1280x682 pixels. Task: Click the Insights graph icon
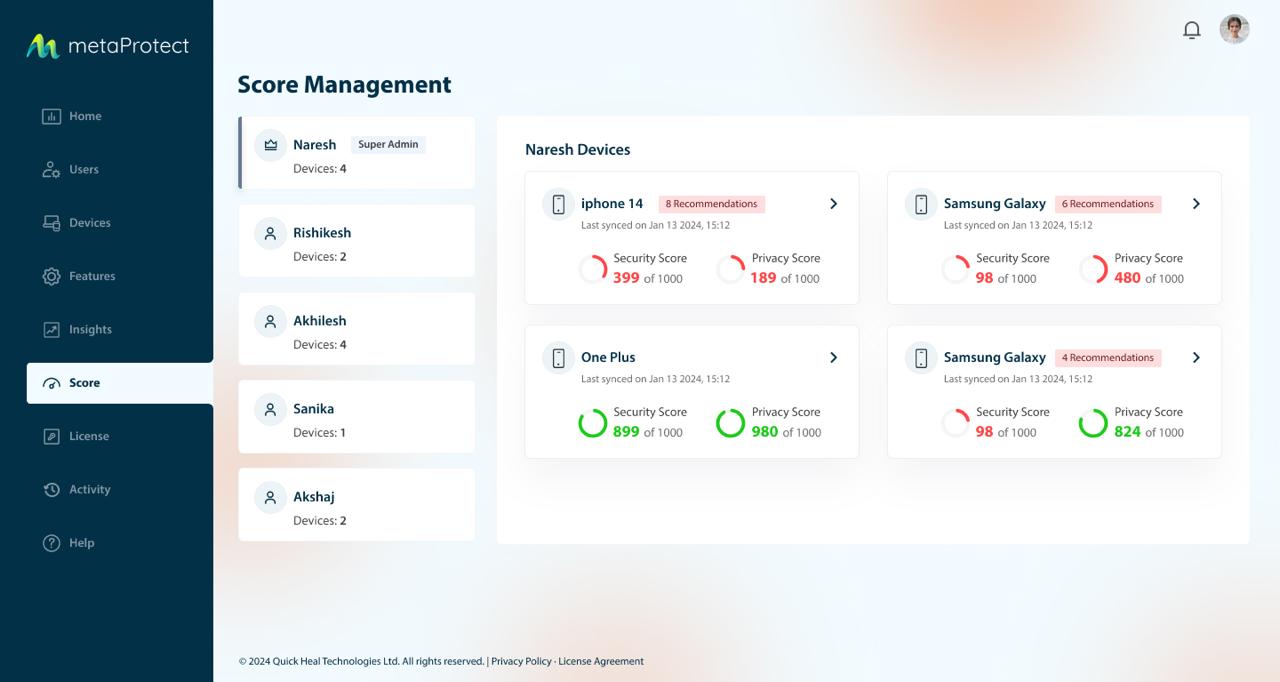(51, 330)
